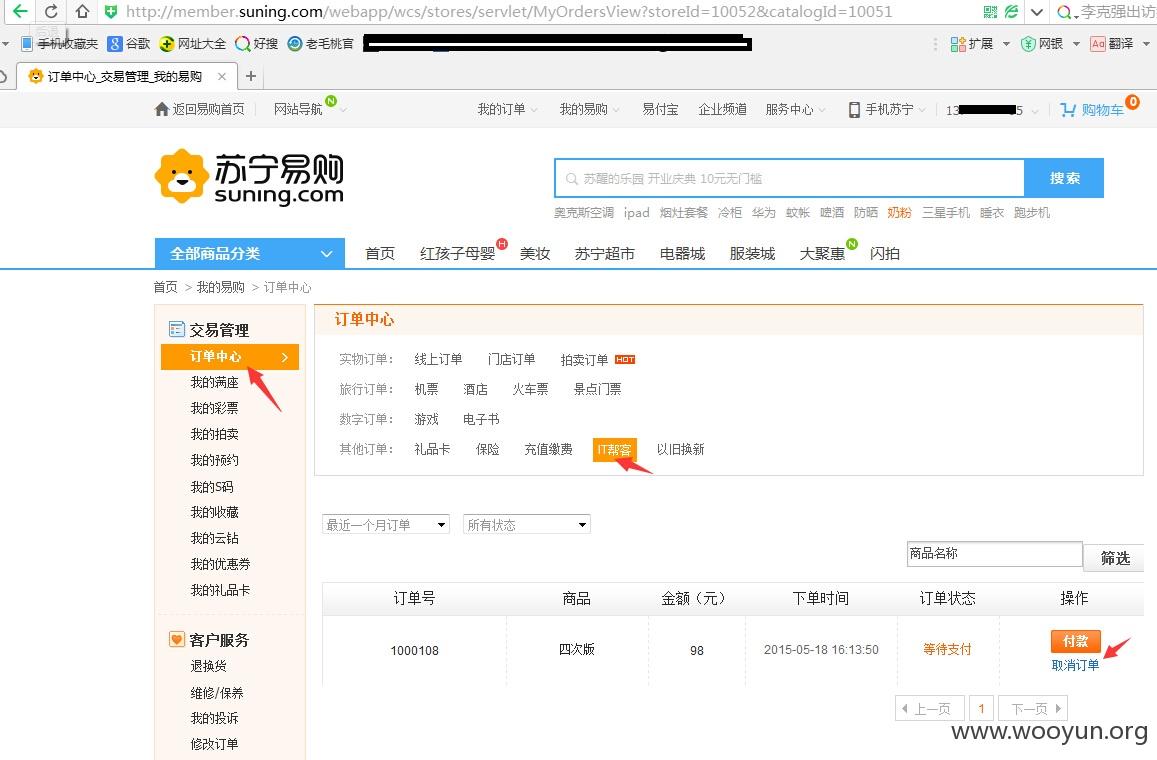This screenshot has width=1157, height=760.
Task: Expand the 全部商品分类 category dropdown
Action: (249, 253)
